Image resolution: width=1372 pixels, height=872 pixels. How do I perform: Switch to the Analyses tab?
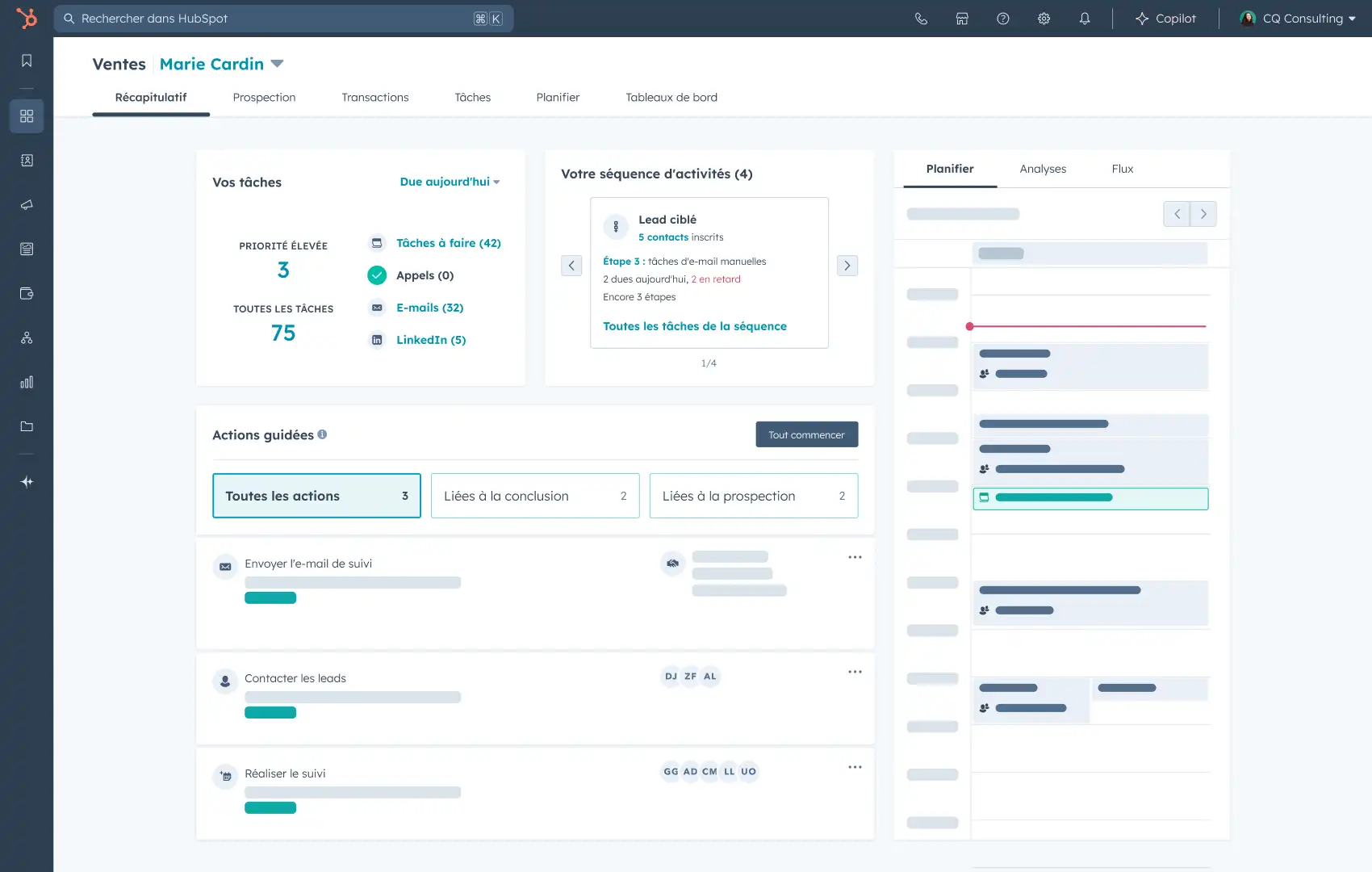[1043, 169]
